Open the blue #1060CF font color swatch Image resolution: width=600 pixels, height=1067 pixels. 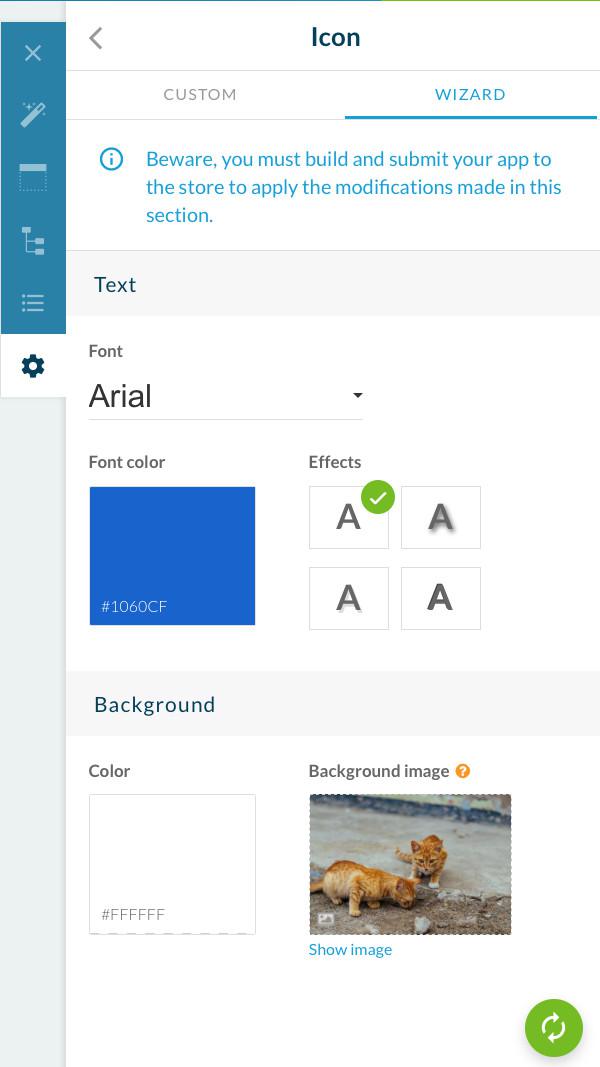point(172,555)
